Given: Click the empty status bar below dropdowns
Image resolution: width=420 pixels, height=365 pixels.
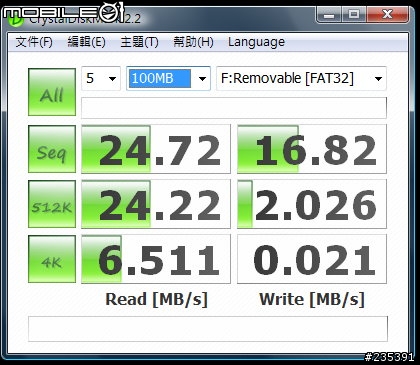Looking at the screenshot, I should 234,108.
